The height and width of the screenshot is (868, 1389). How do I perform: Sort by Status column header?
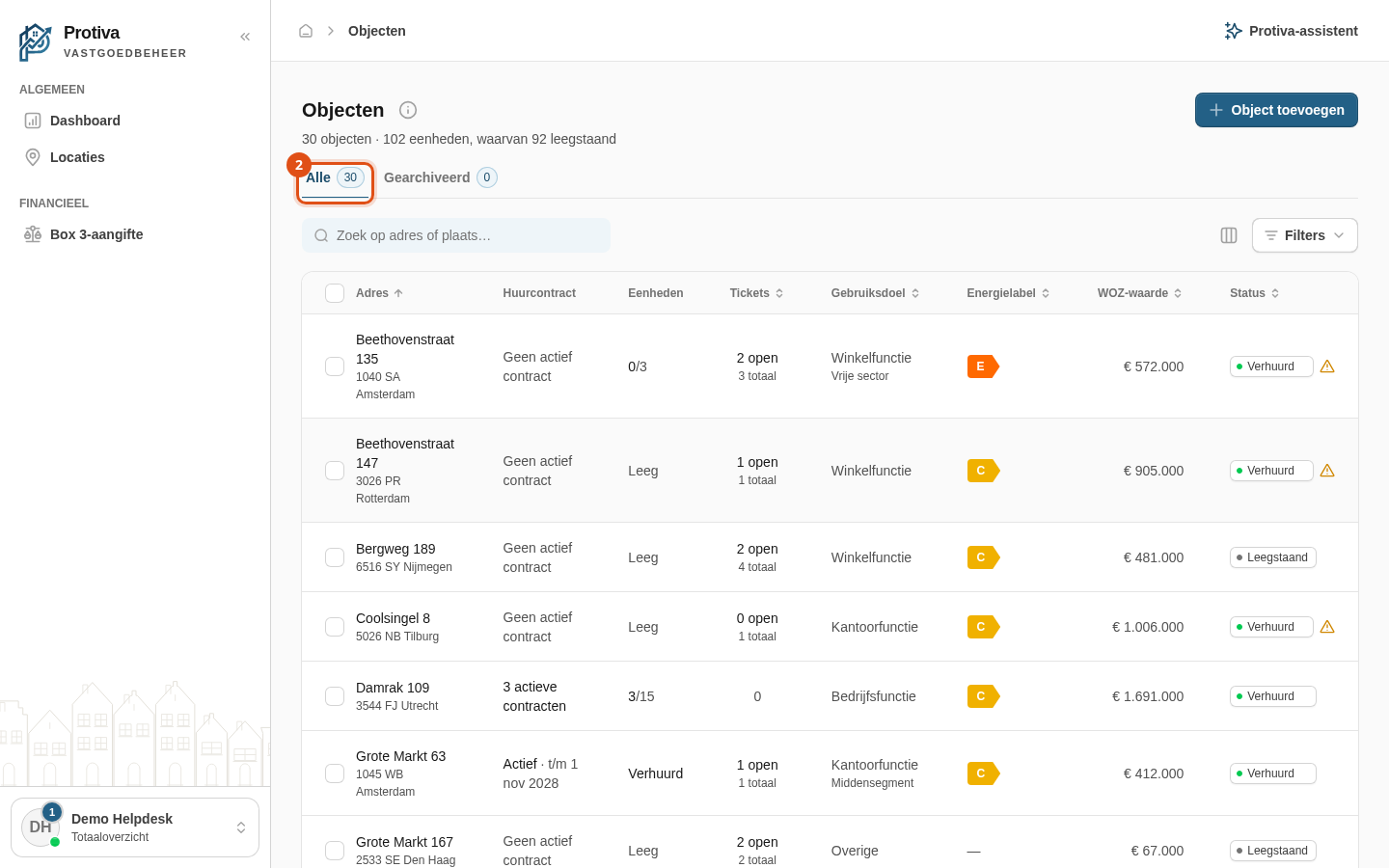[1254, 293]
